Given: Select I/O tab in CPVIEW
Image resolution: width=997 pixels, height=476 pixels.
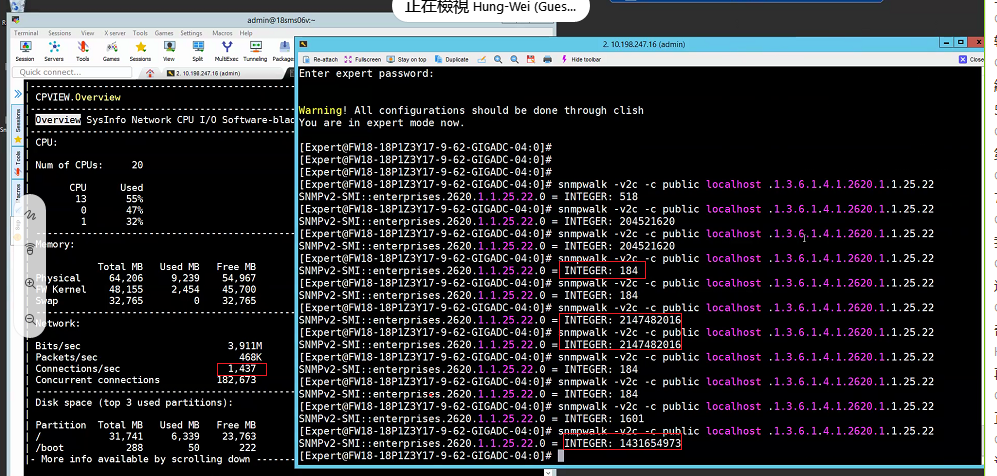Looking at the screenshot, I should pos(208,119).
